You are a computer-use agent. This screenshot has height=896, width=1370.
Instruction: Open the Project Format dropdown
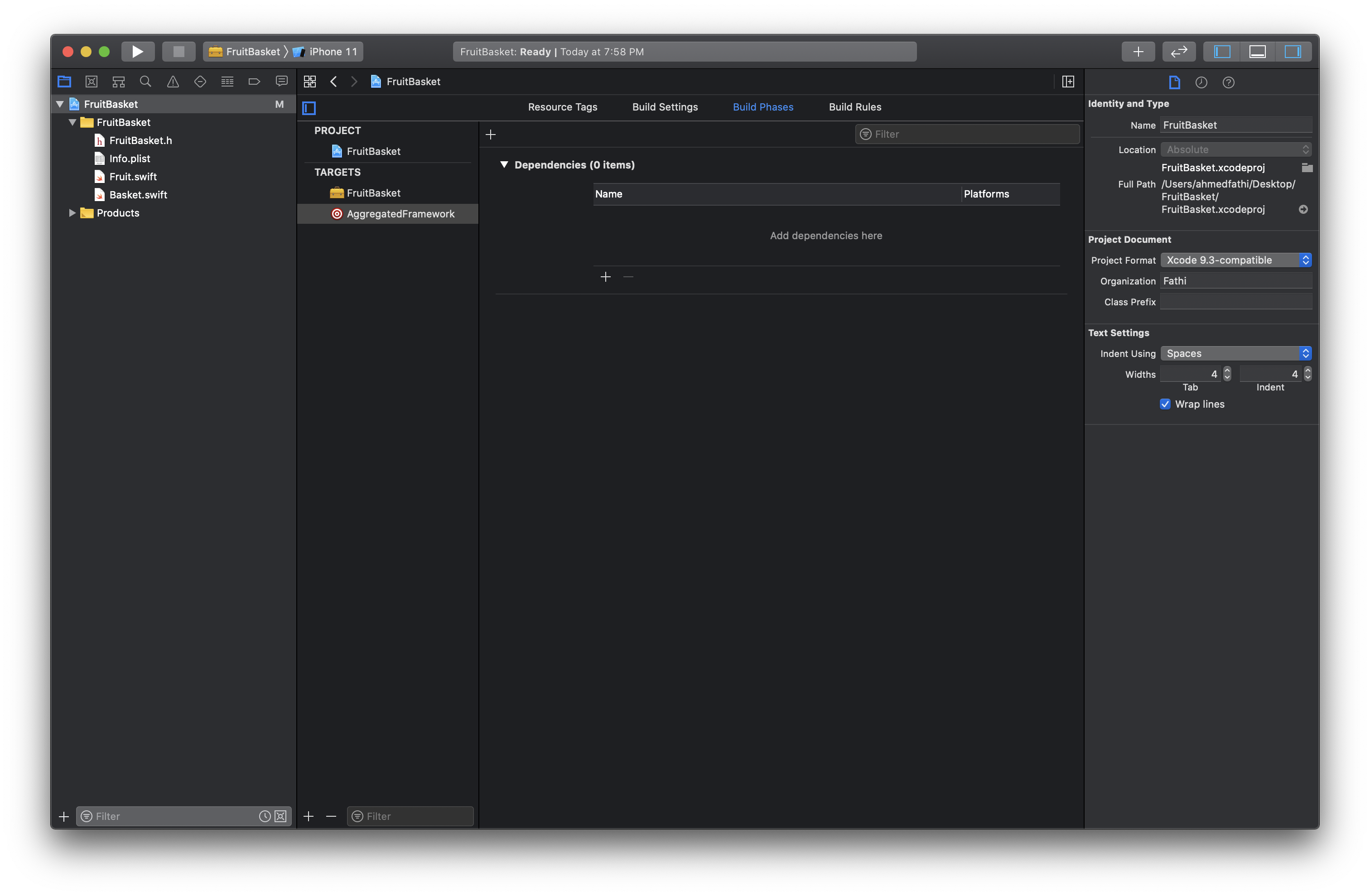(1236, 260)
